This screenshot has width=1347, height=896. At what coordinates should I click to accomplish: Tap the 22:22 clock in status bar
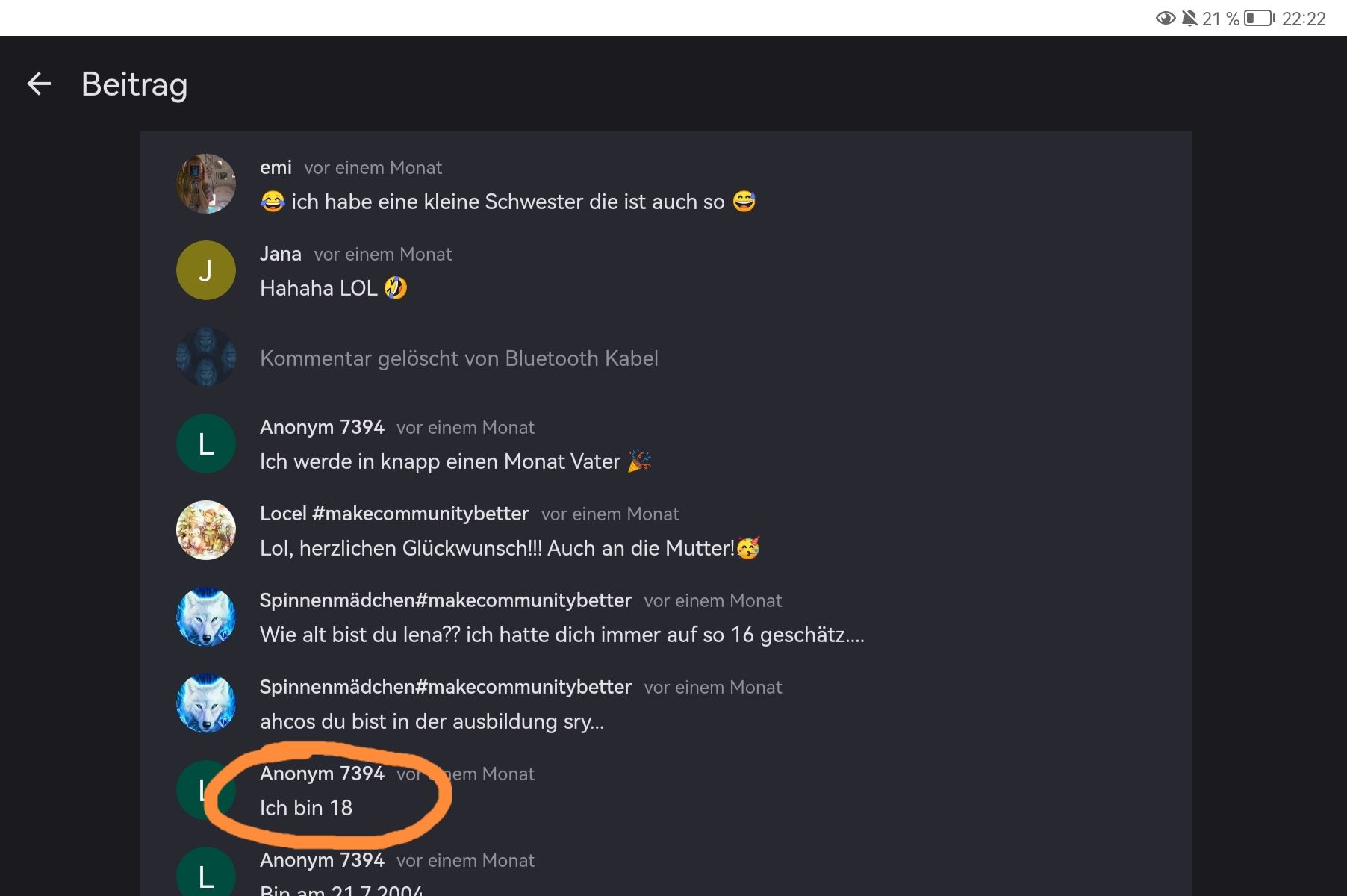(1304, 19)
